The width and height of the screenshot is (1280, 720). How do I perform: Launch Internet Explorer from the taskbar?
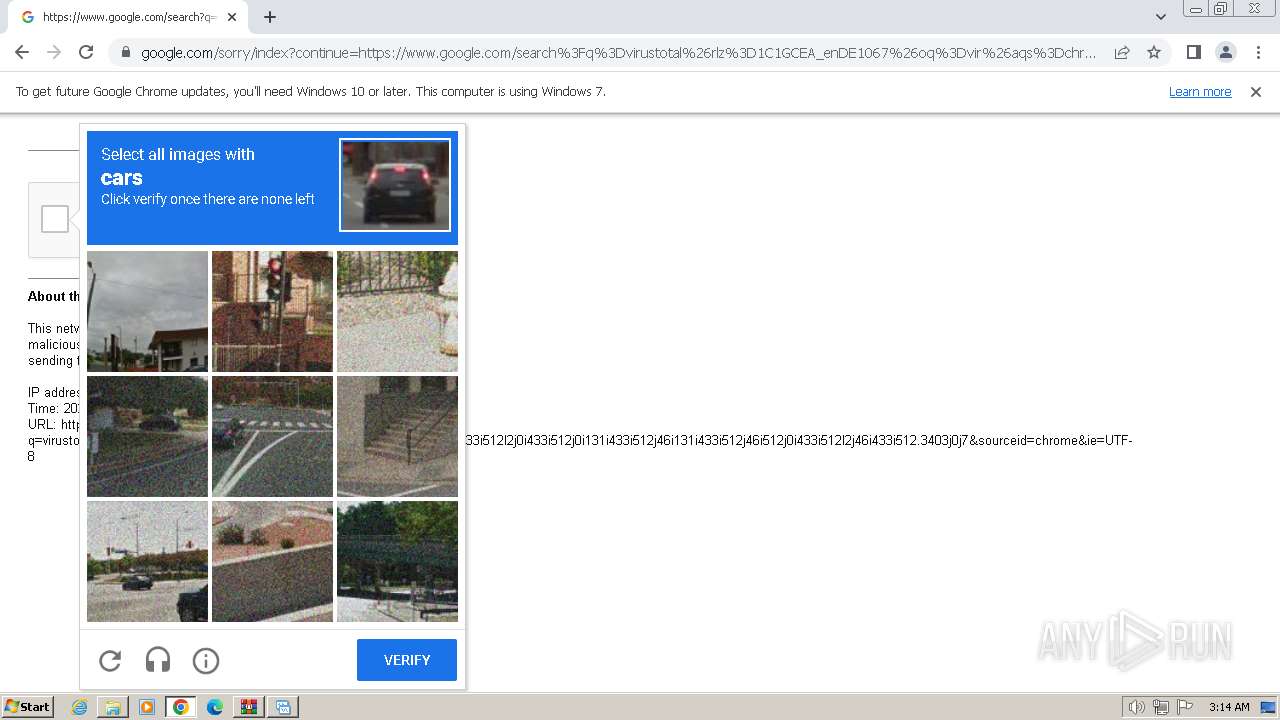80,707
